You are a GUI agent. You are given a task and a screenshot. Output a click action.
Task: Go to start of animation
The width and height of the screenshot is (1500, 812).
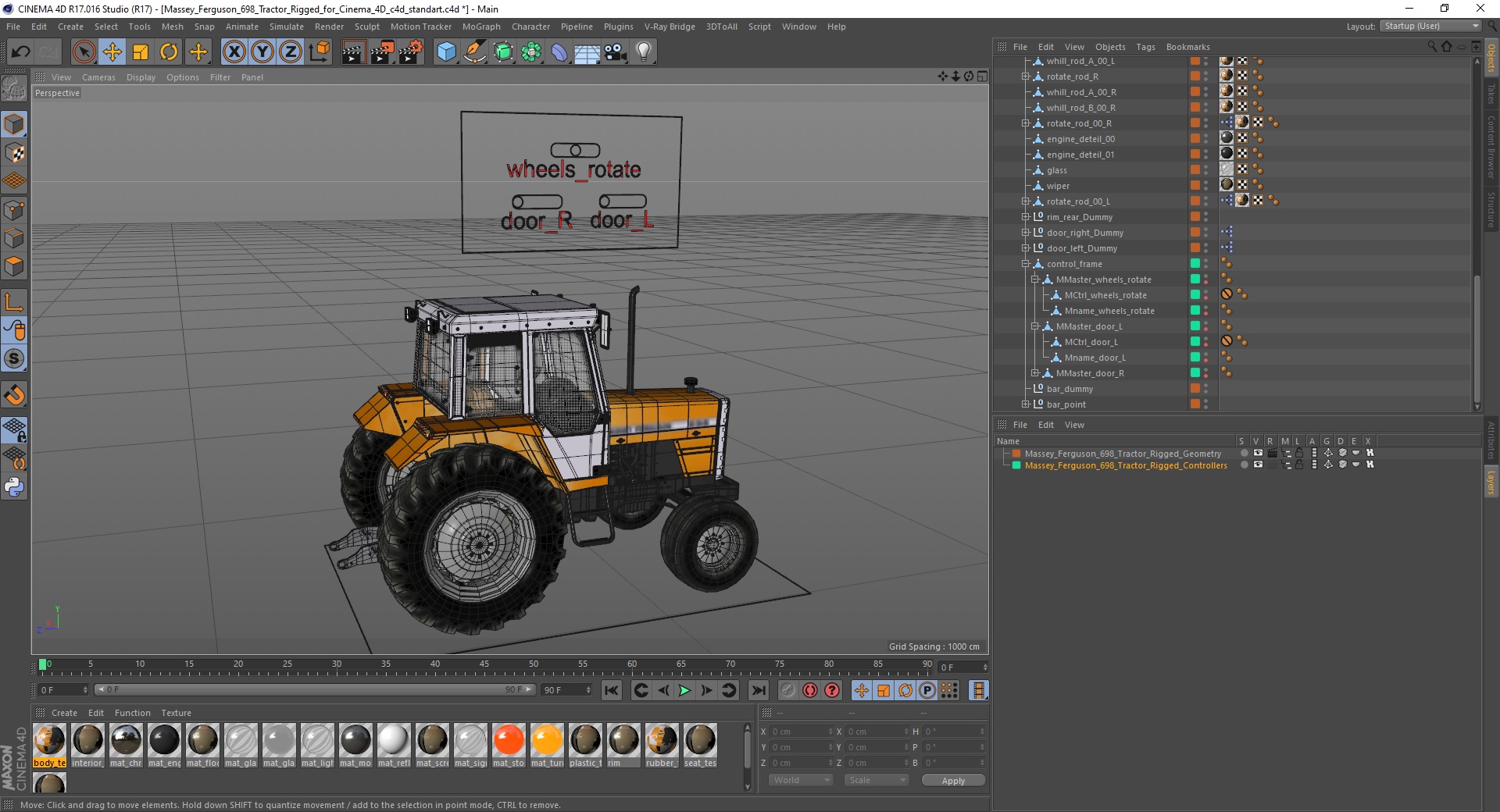point(612,690)
